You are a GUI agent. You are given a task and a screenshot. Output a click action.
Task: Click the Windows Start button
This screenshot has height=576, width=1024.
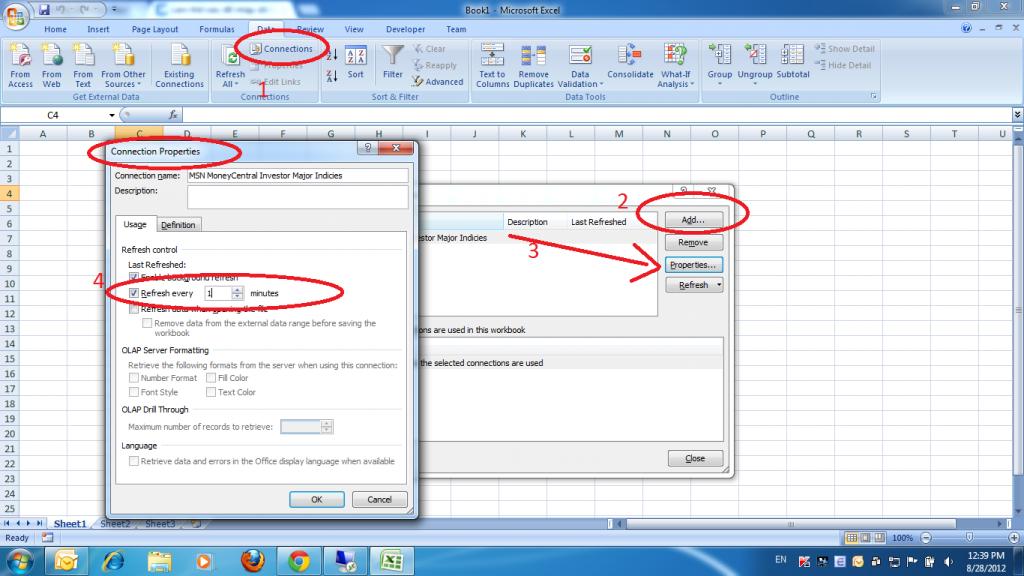(x=20, y=561)
